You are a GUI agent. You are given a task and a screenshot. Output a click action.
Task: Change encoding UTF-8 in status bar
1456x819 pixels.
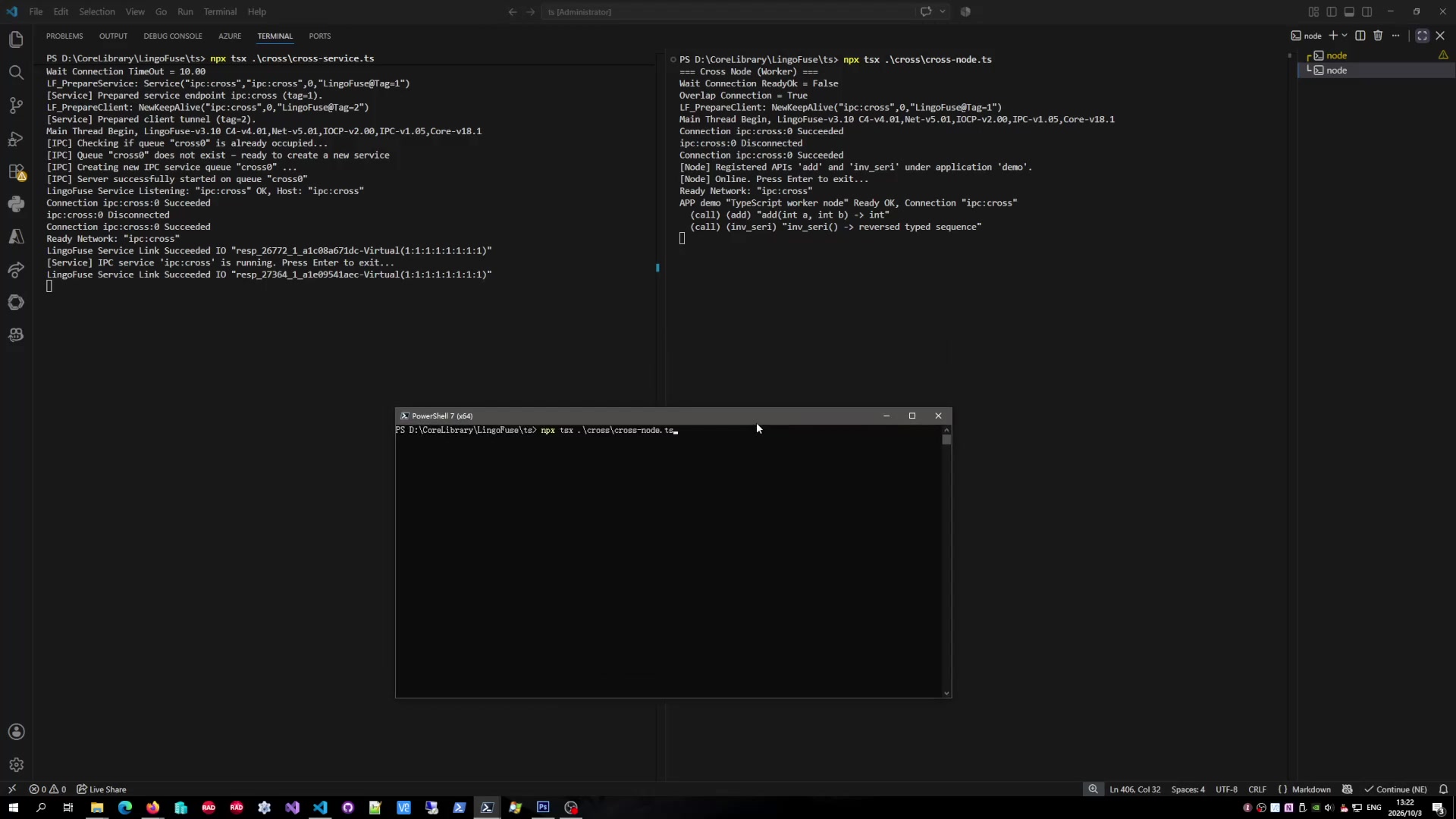pyautogui.click(x=1226, y=789)
